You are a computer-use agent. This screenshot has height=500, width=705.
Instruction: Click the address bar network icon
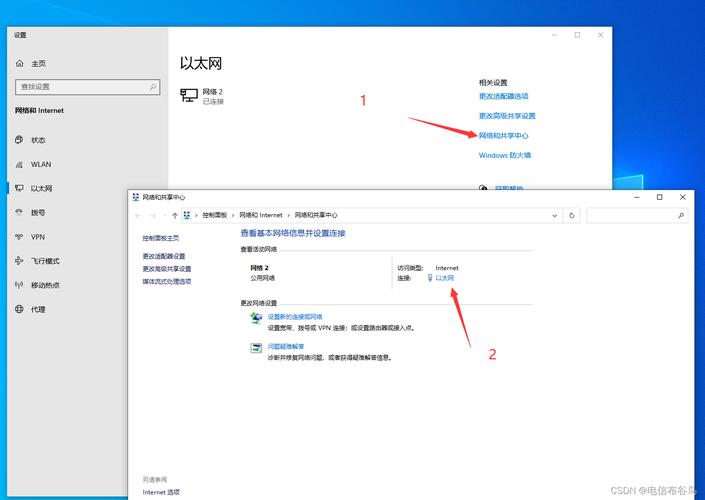[187, 215]
